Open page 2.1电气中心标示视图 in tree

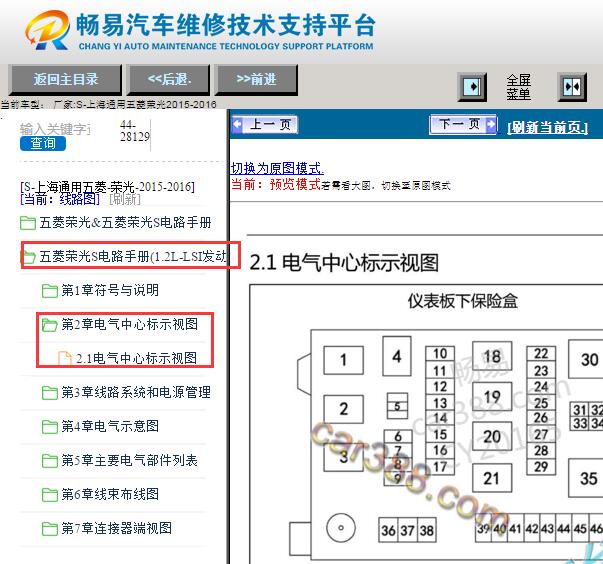pos(136,358)
